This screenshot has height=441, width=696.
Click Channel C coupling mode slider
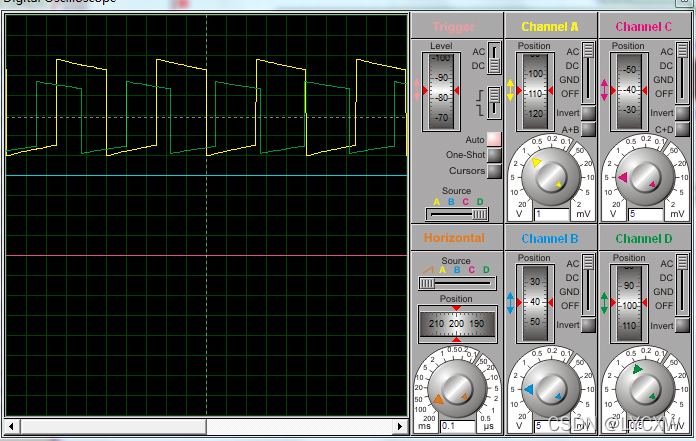coord(682,73)
